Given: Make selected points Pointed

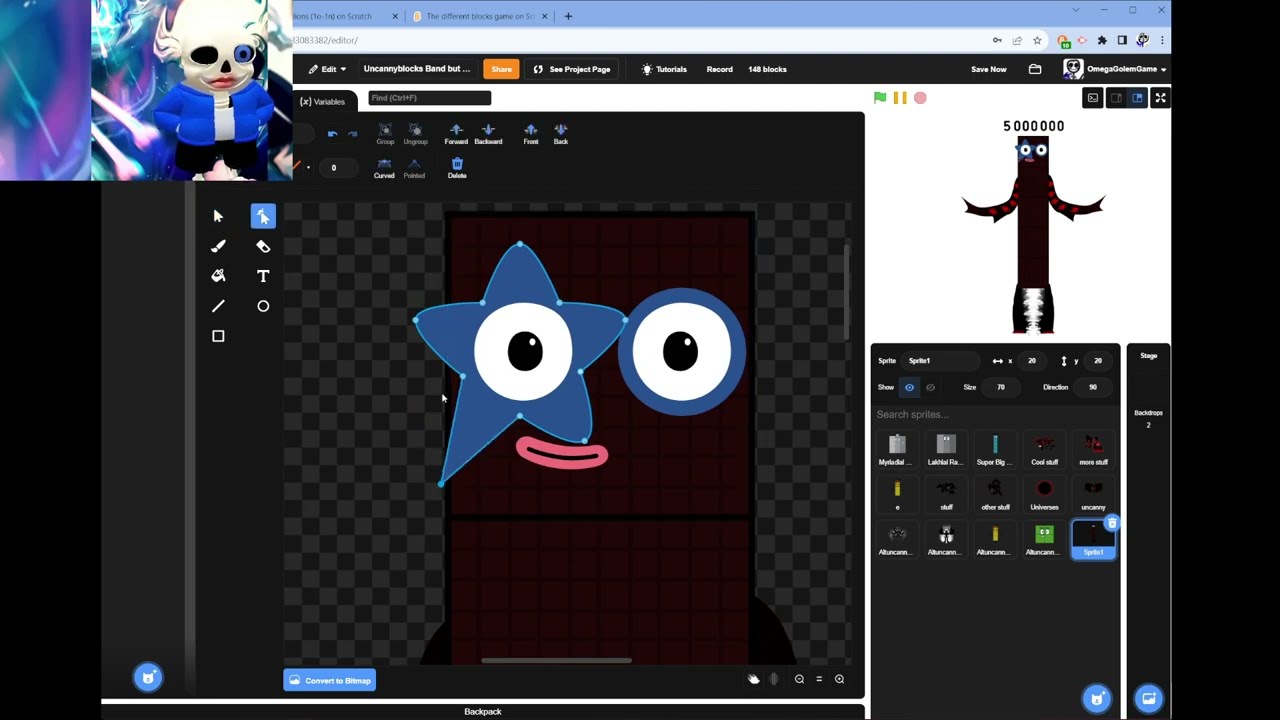Looking at the screenshot, I should click(x=414, y=168).
